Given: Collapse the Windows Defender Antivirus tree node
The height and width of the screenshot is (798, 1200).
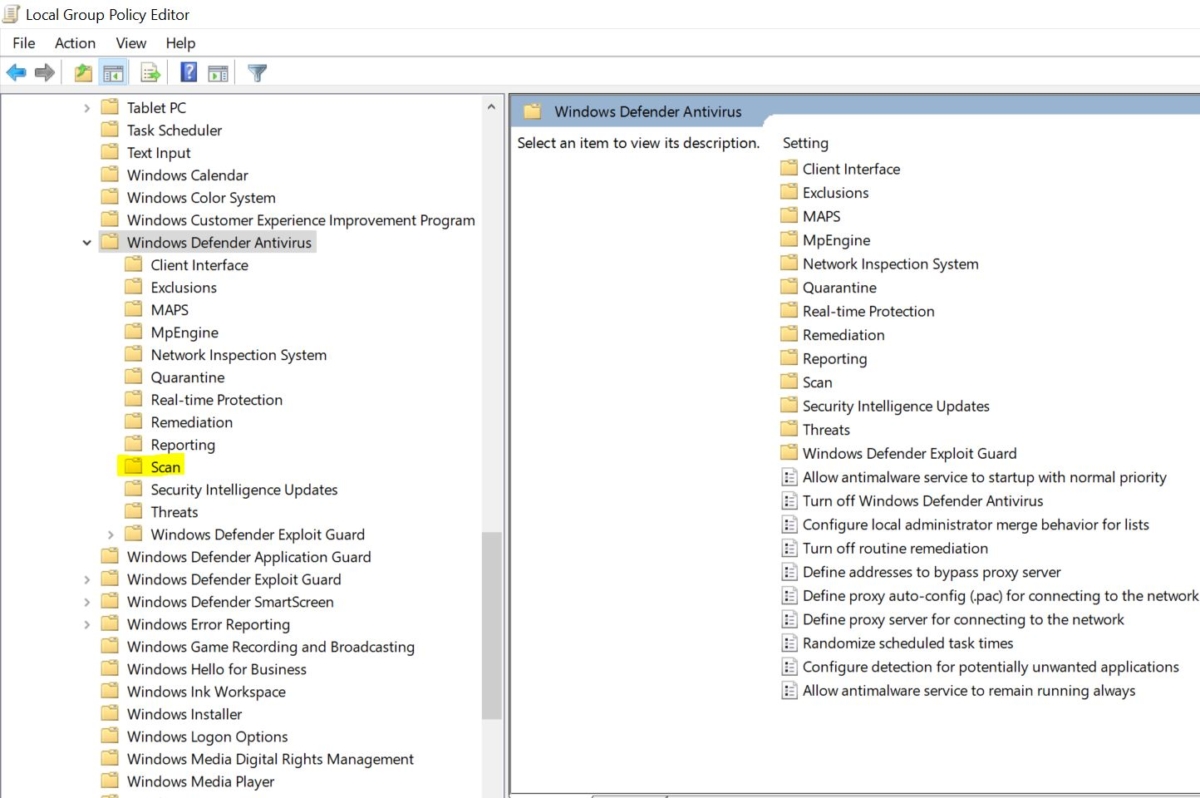Looking at the screenshot, I should tap(86, 242).
